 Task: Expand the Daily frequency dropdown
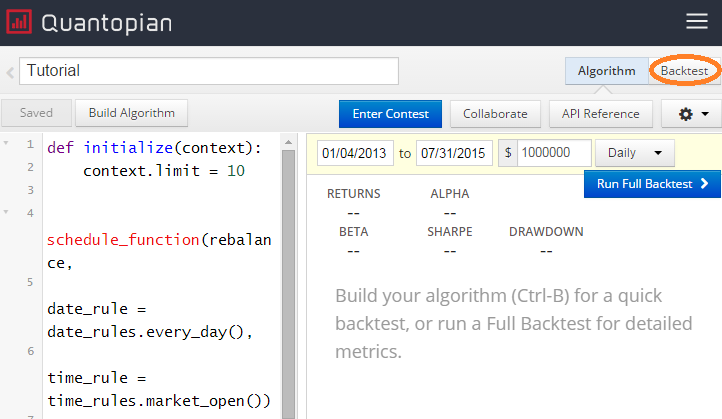pos(635,153)
